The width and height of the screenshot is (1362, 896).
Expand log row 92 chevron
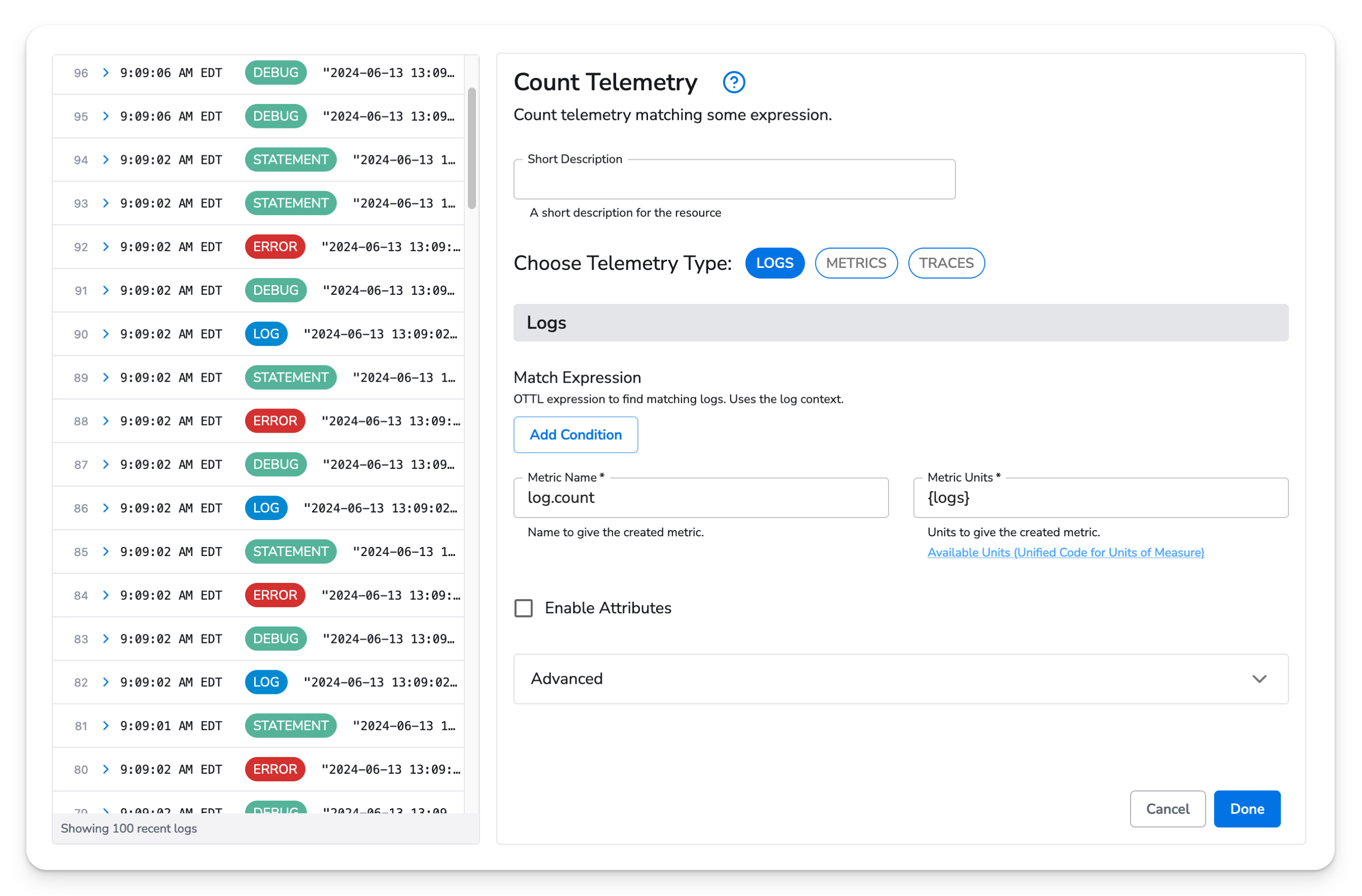click(106, 247)
